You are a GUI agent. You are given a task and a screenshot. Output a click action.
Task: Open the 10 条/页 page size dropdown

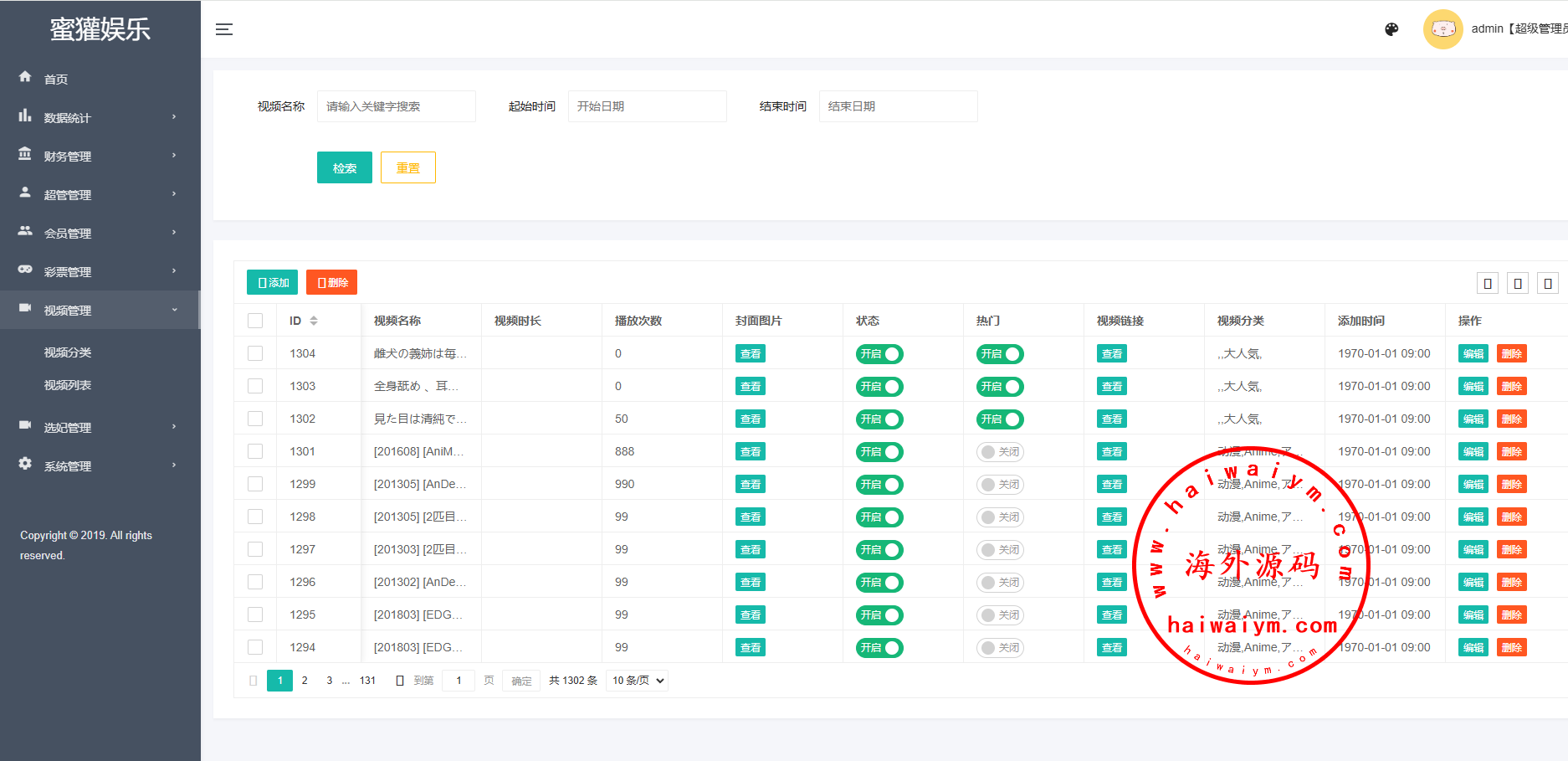coord(638,681)
